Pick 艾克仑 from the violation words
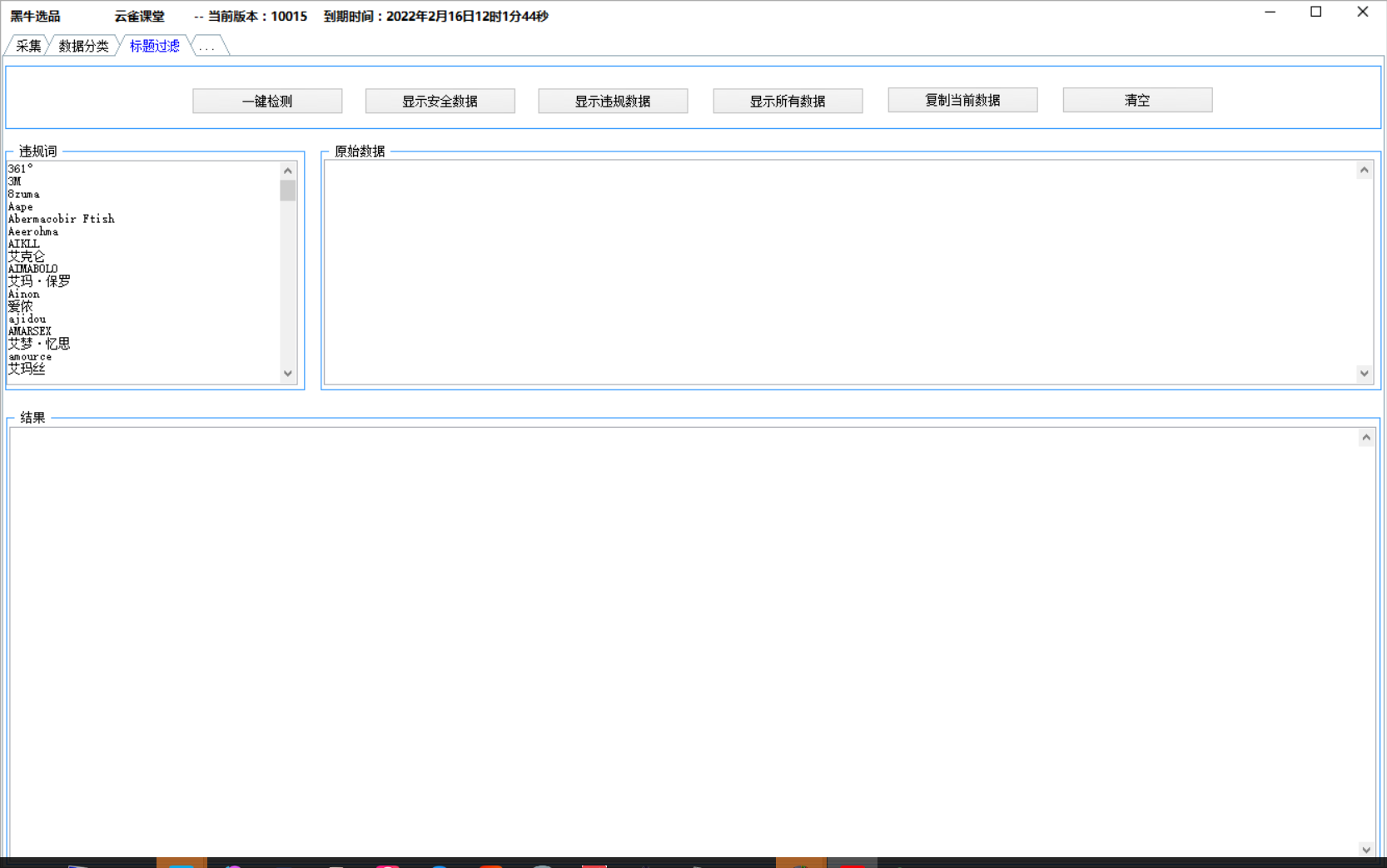1387x868 pixels. (x=27, y=256)
